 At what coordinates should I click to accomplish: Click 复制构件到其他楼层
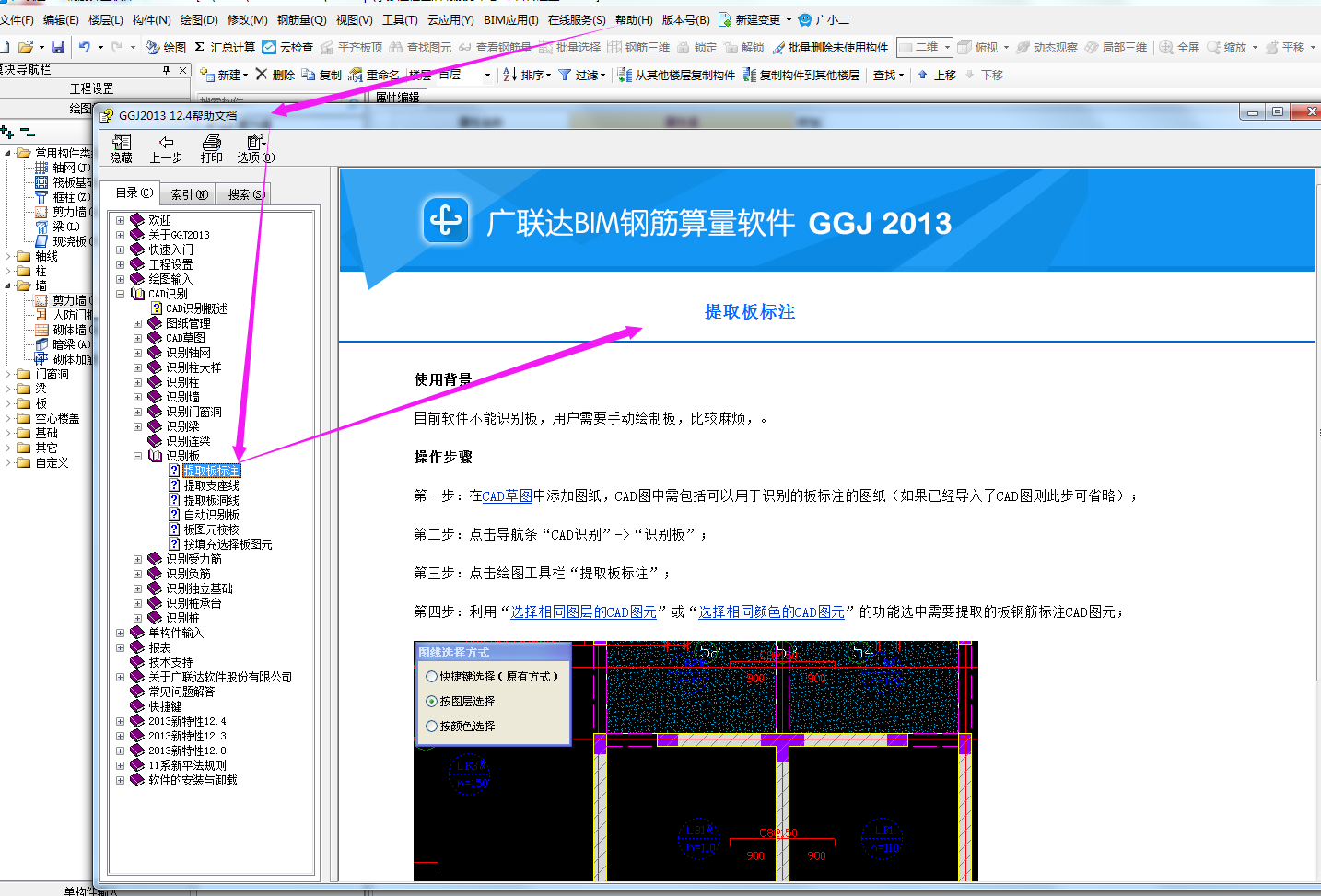point(801,75)
